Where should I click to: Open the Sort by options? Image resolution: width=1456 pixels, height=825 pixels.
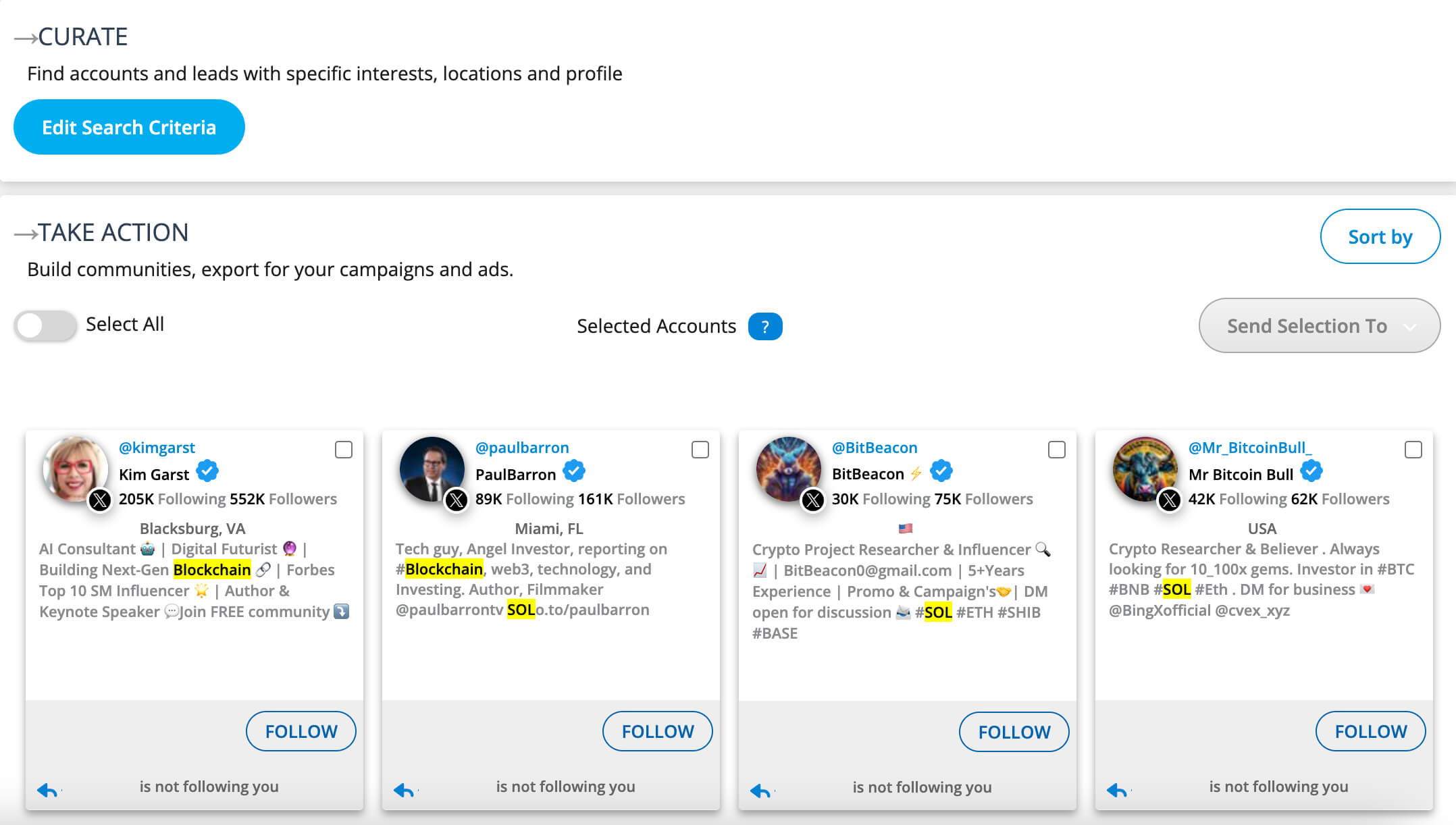coord(1380,237)
